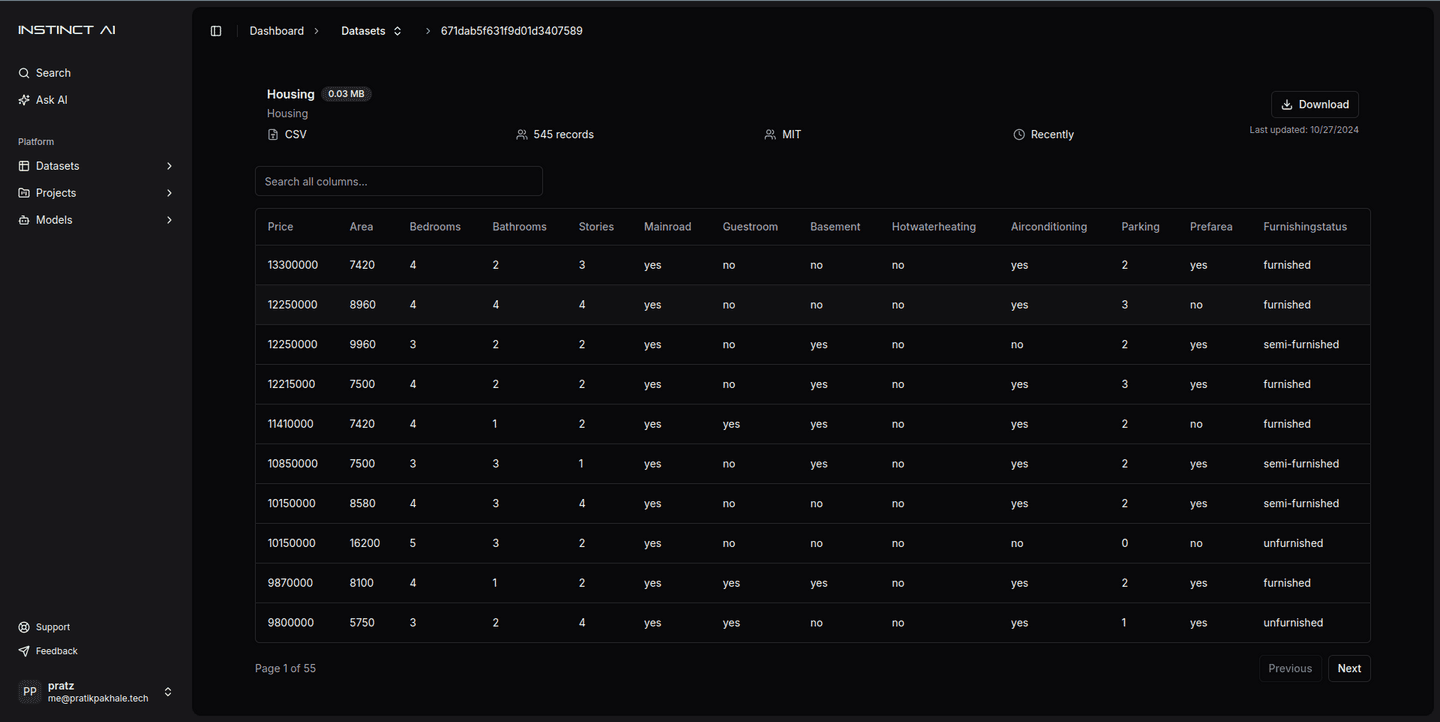This screenshot has height=722, width=1440.
Task: Expand the Projects sidebar chevron
Action: point(169,193)
